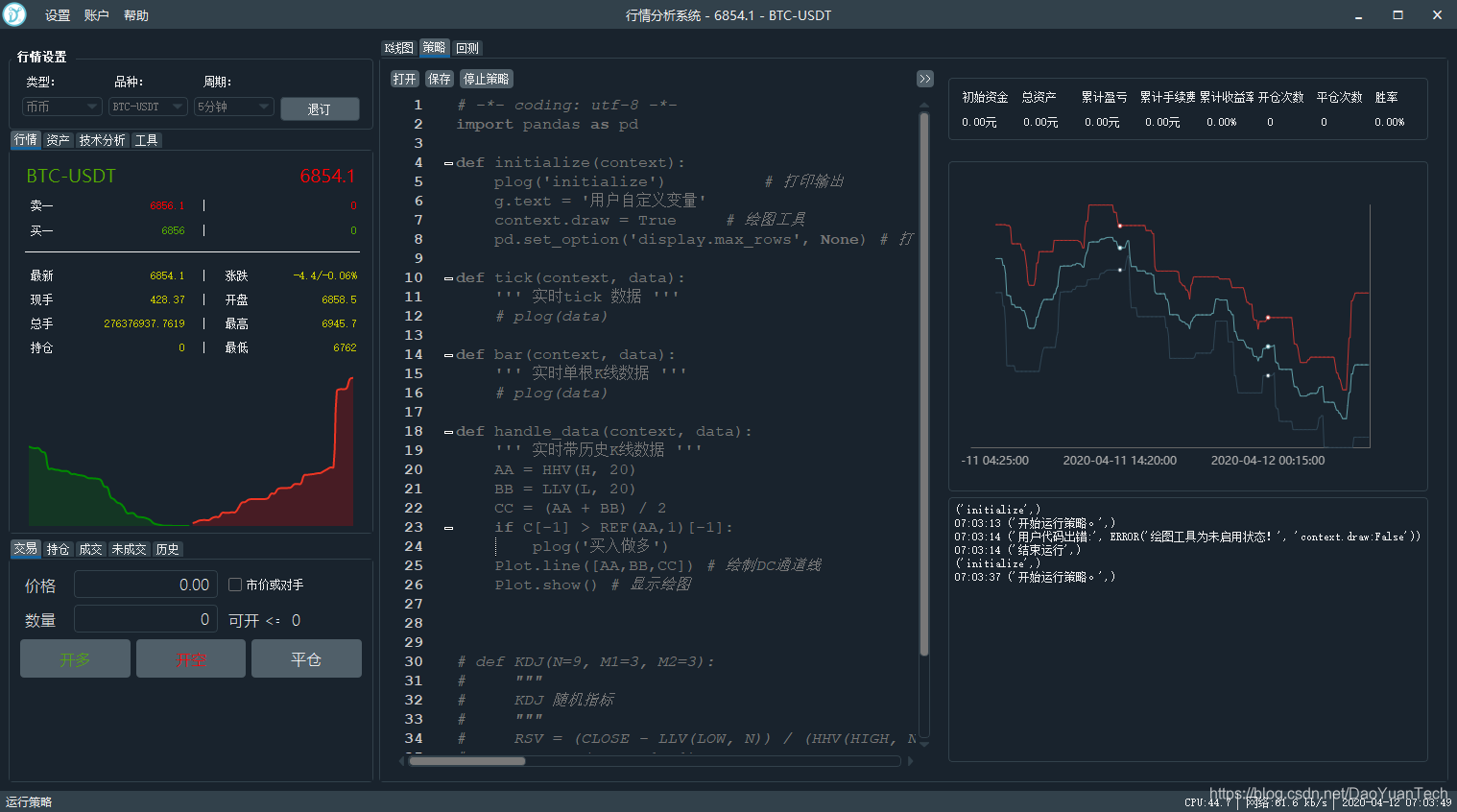Viewport: 1457px width, 812px height.
Task: Click the 退订 button
Action: point(320,109)
